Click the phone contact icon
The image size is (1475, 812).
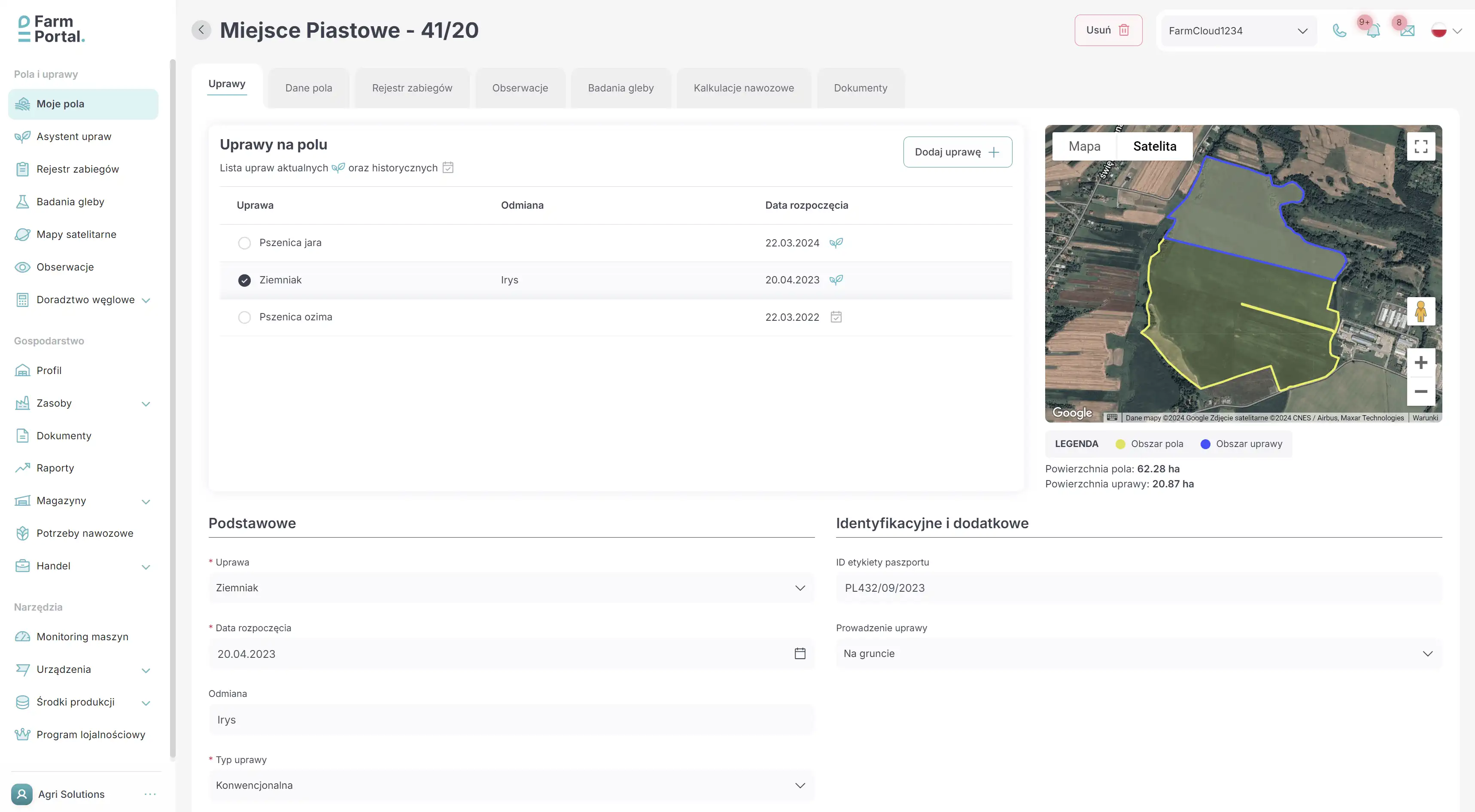click(x=1339, y=30)
